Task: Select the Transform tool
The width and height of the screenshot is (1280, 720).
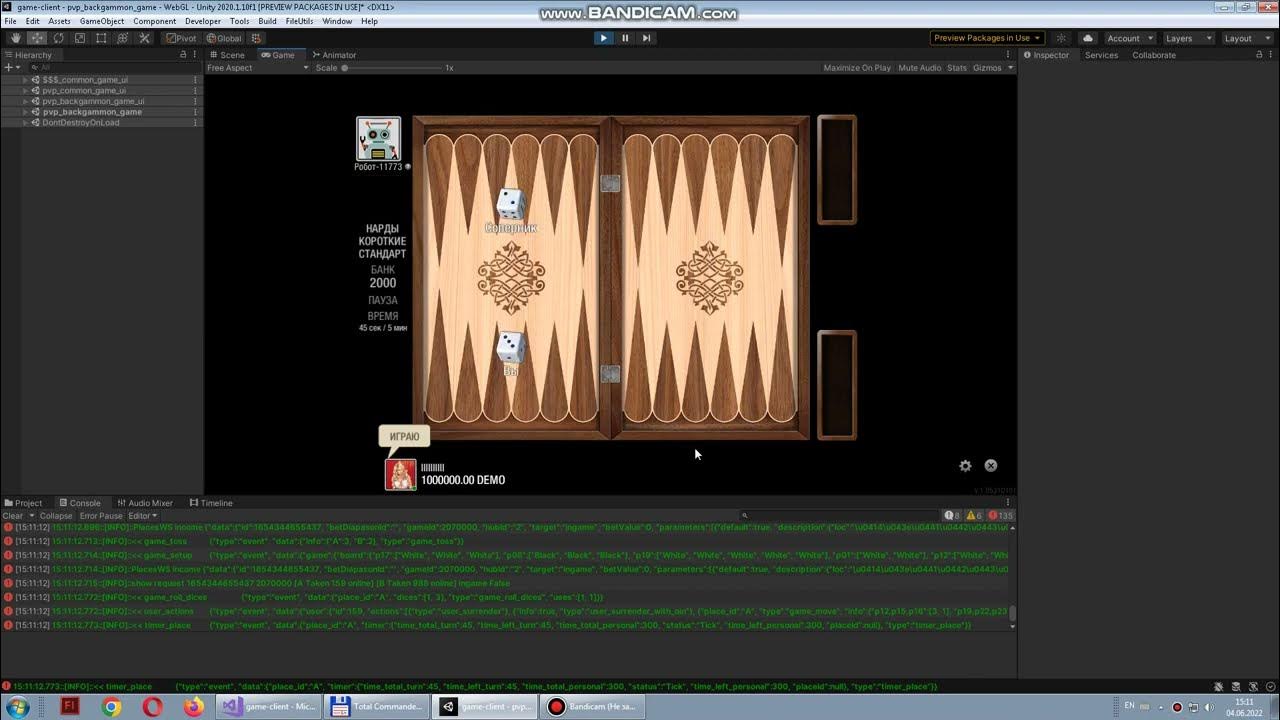Action: [x=123, y=38]
